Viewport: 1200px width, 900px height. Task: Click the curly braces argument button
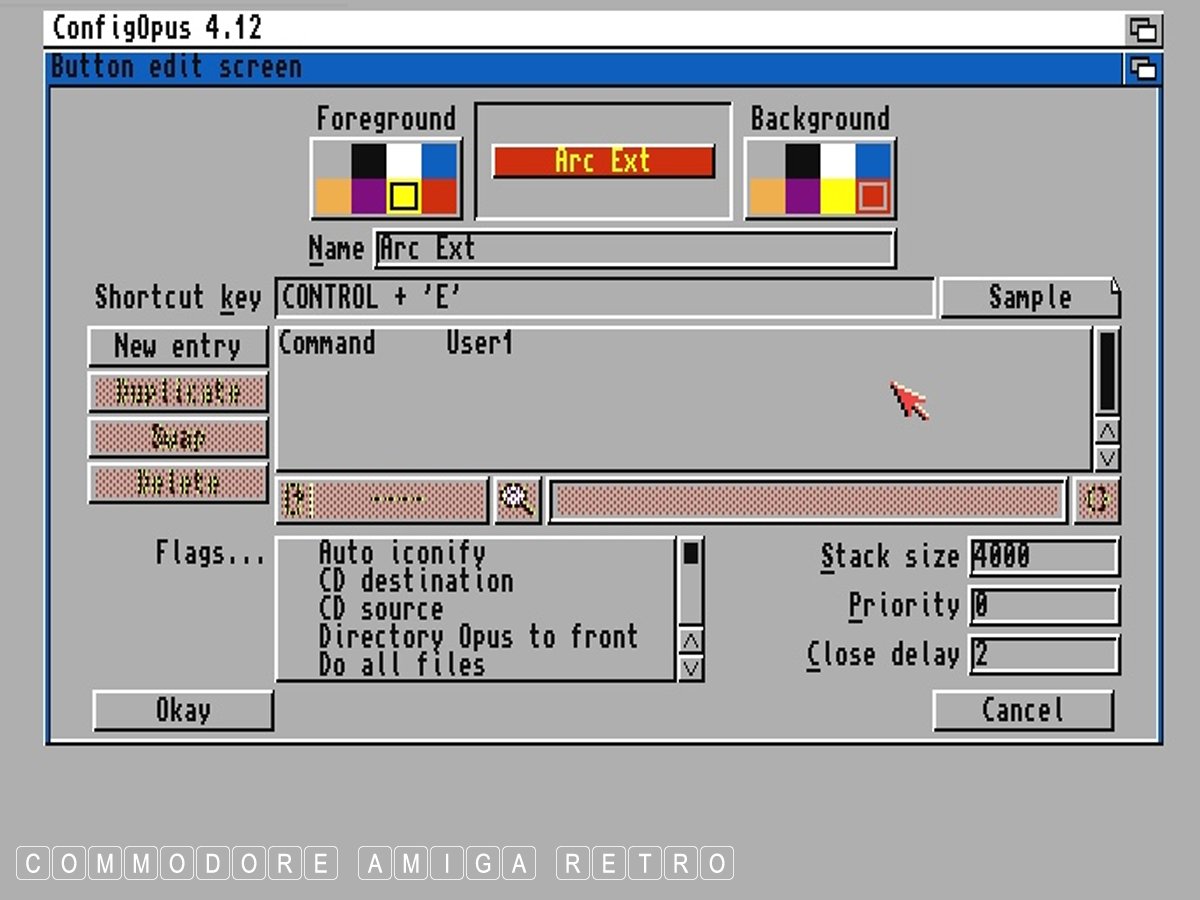point(1096,500)
